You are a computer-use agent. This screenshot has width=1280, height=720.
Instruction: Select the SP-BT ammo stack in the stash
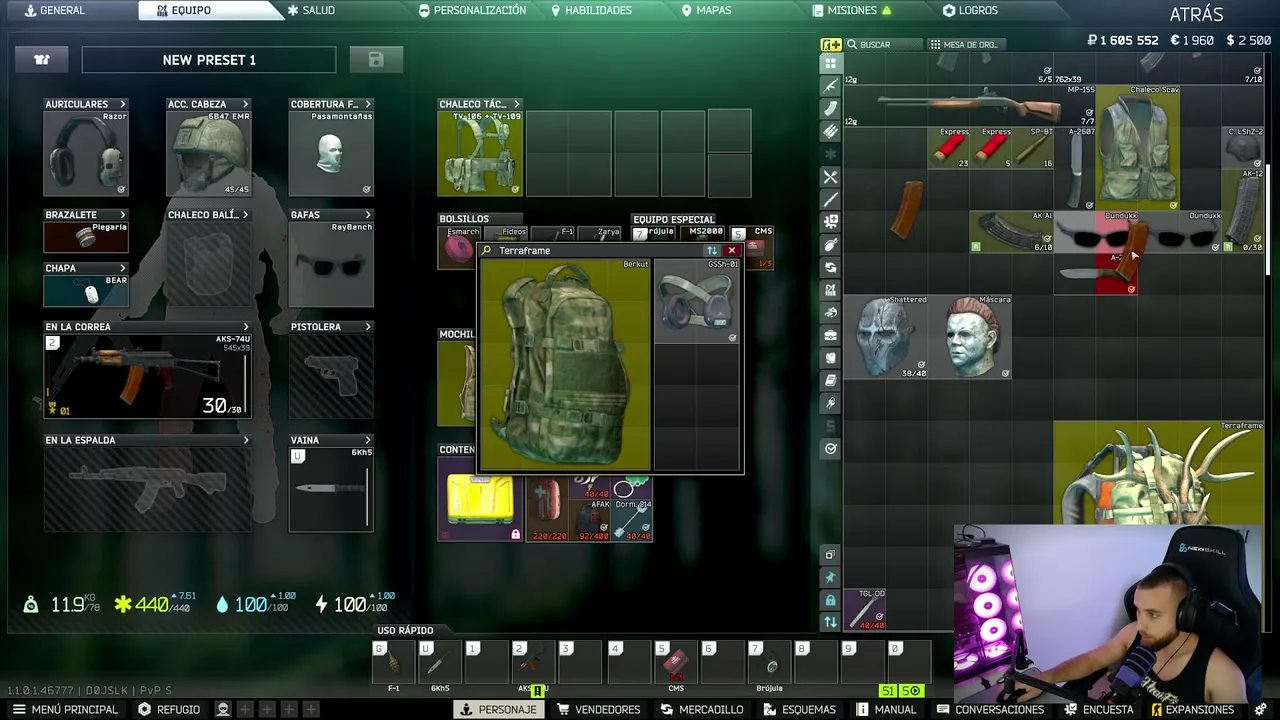1033,148
